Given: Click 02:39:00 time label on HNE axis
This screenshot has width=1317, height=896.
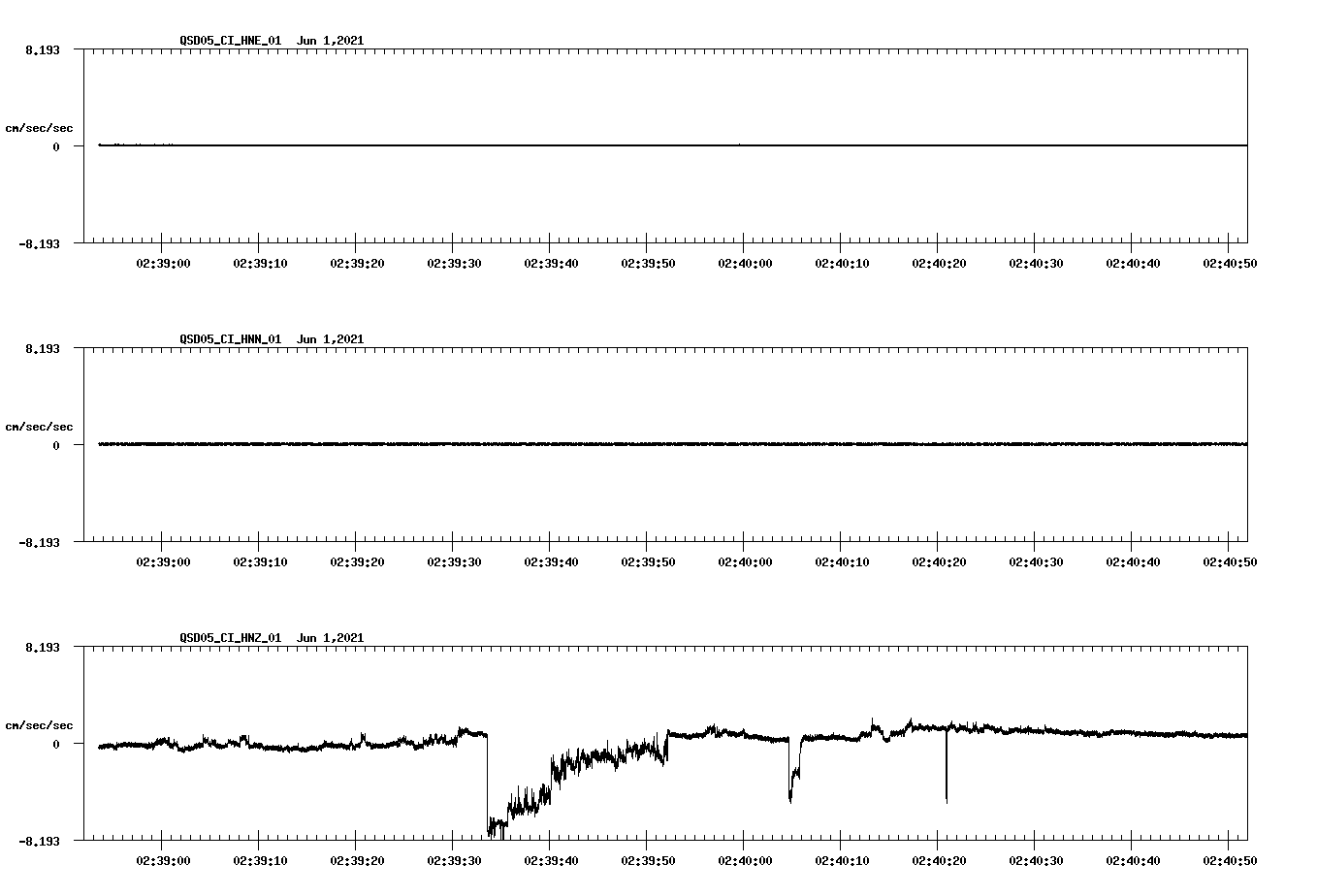Looking at the screenshot, I should tap(163, 263).
